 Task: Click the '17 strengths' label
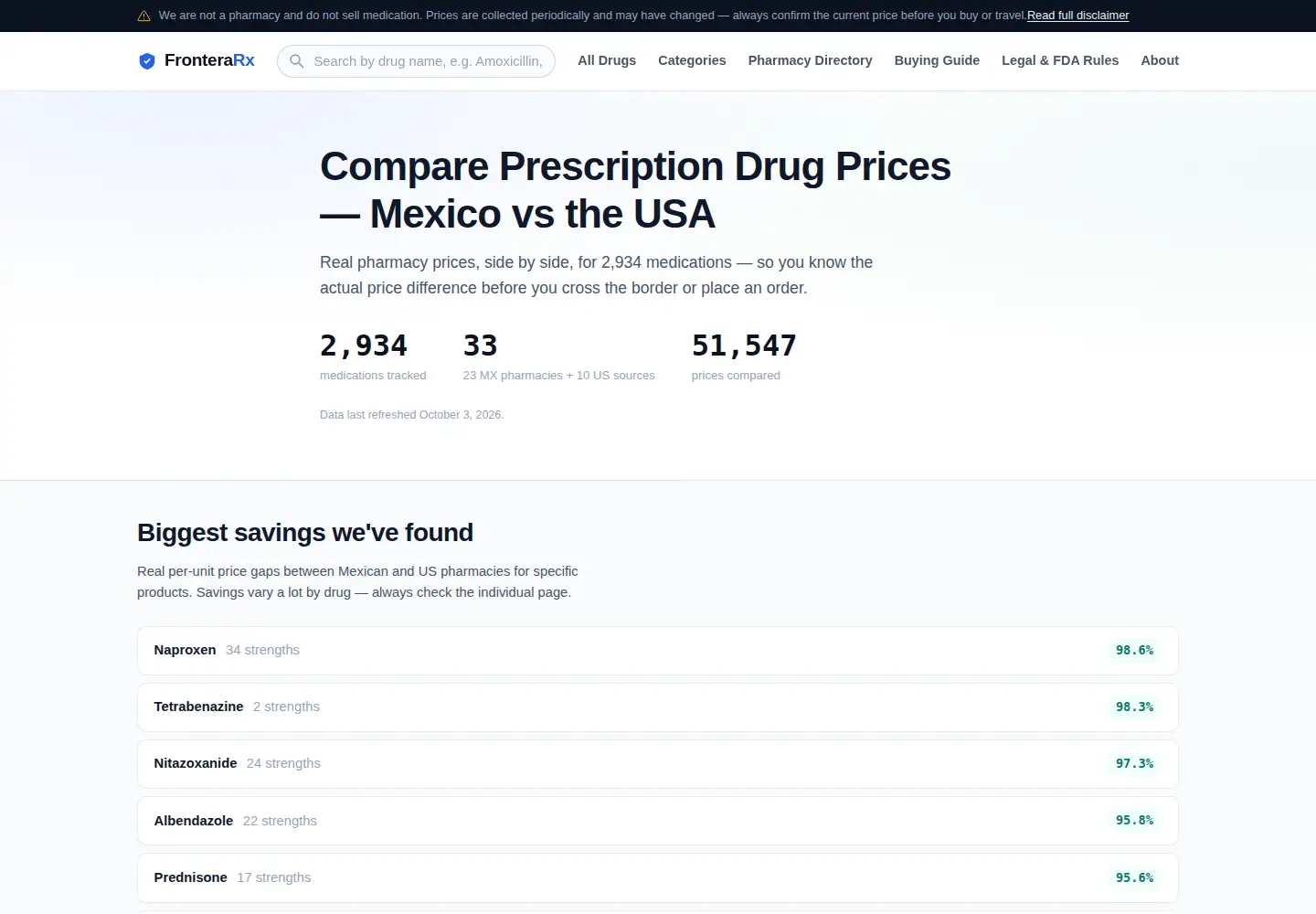(x=274, y=877)
